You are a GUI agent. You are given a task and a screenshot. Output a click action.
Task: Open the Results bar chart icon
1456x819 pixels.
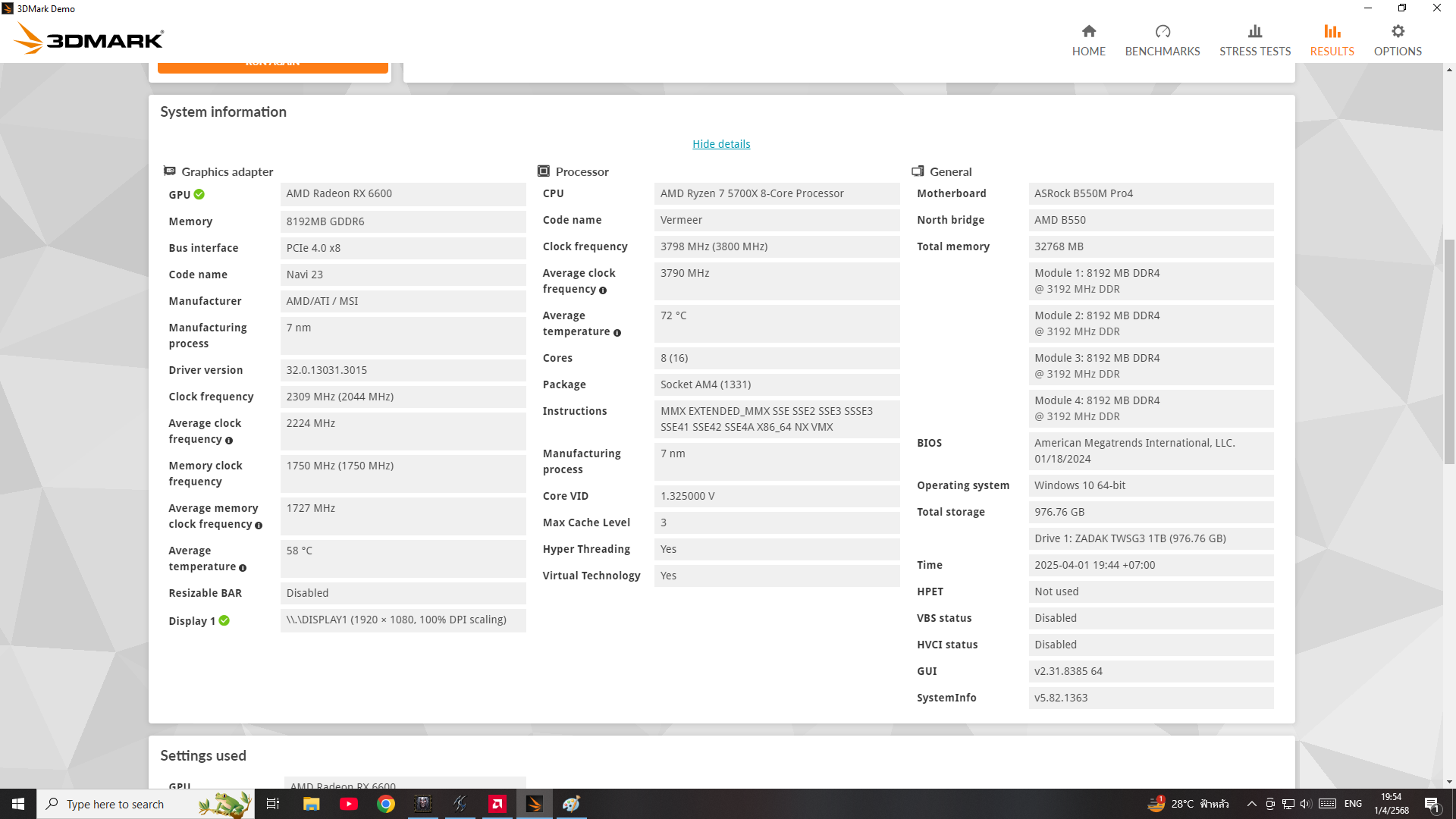coord(1332,31)
